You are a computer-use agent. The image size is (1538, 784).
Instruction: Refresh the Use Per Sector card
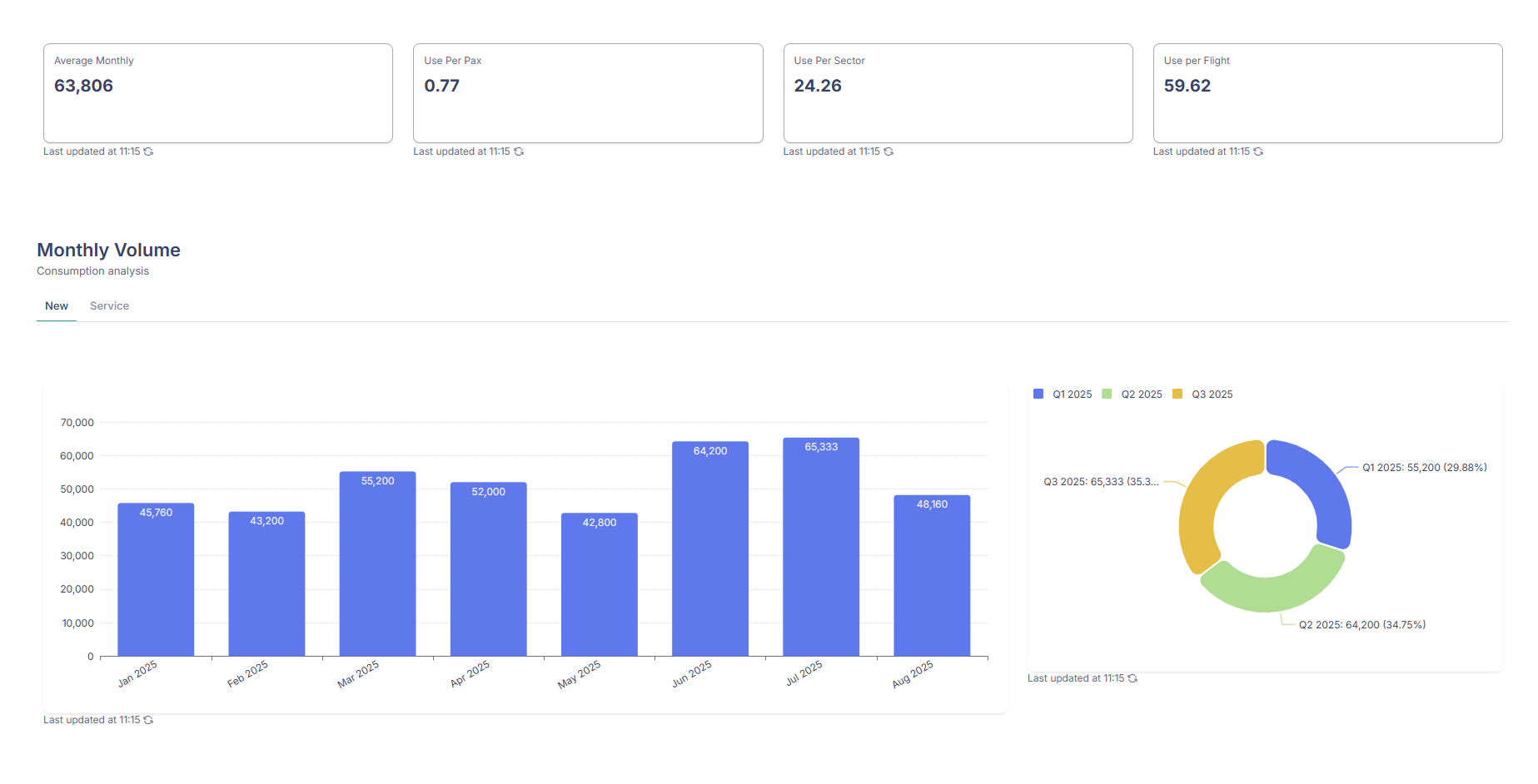[x=888, y=151]
